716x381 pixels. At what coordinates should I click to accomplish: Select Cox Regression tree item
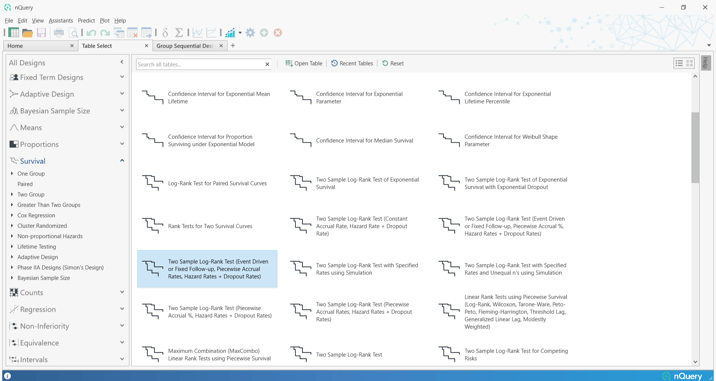click(x=36, y=215)
